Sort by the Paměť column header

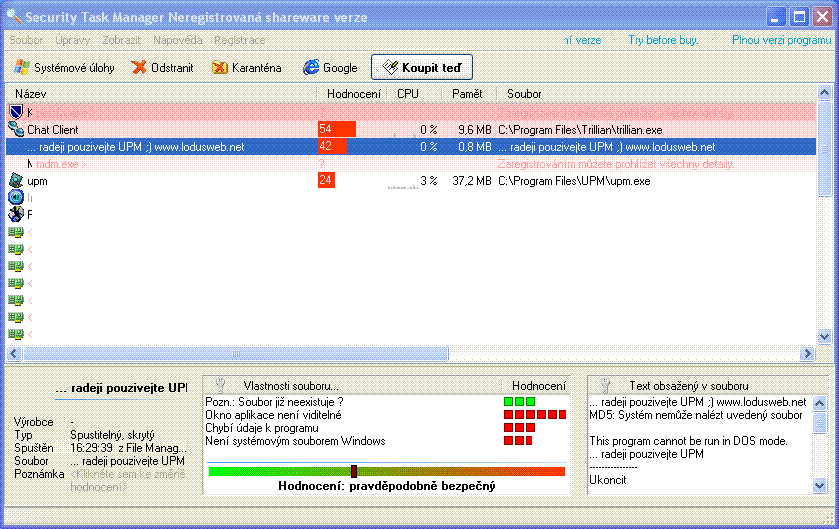(467, 94)
